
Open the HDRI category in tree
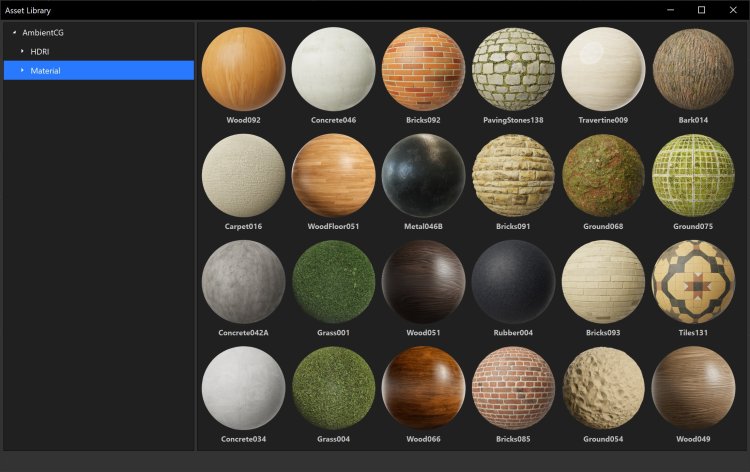[40, 51]
